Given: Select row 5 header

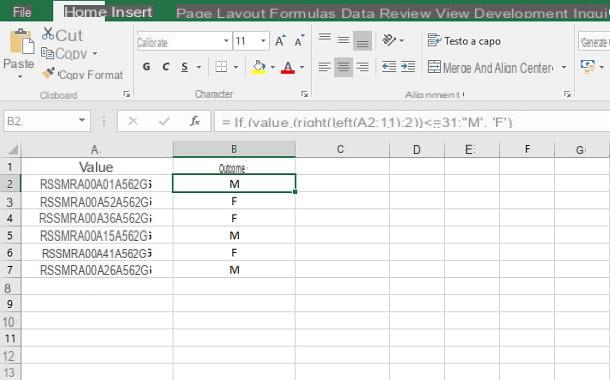Looking at the screenshot, I should pyautogui.click(x=10, y=236).
